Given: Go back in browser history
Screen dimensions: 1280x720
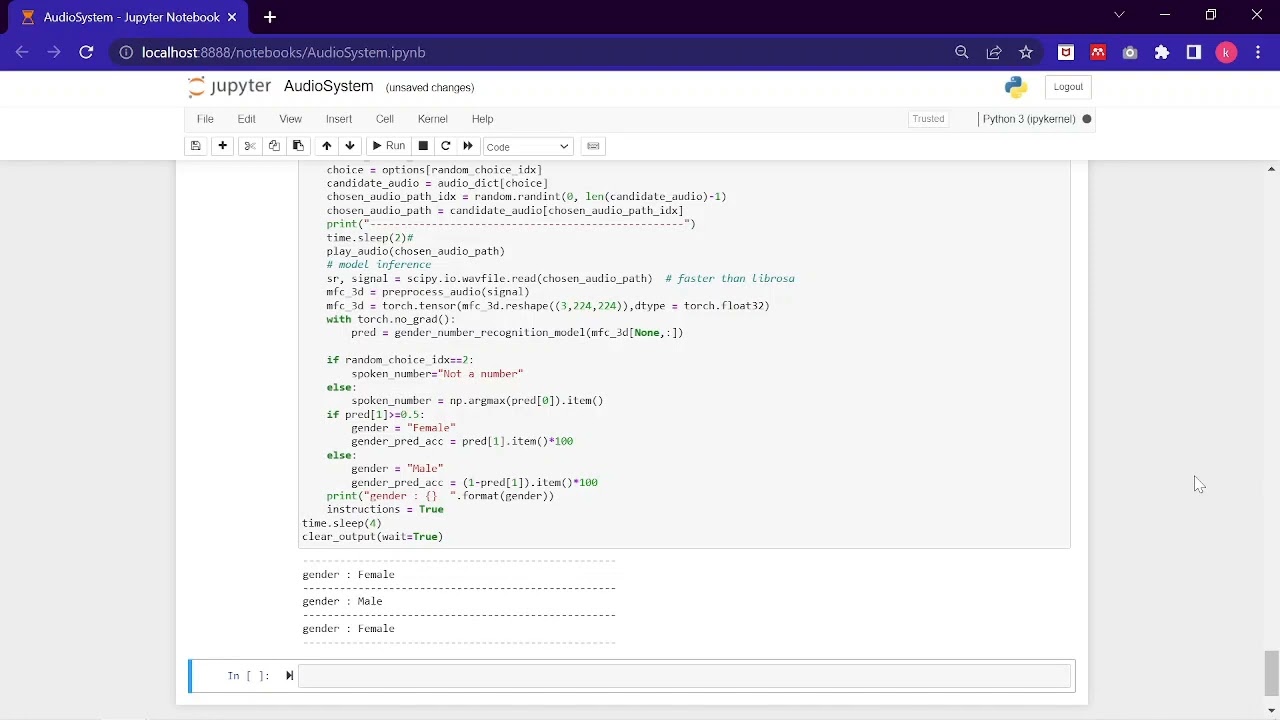Looking at the screenshot, I should [x=22, y=52].
